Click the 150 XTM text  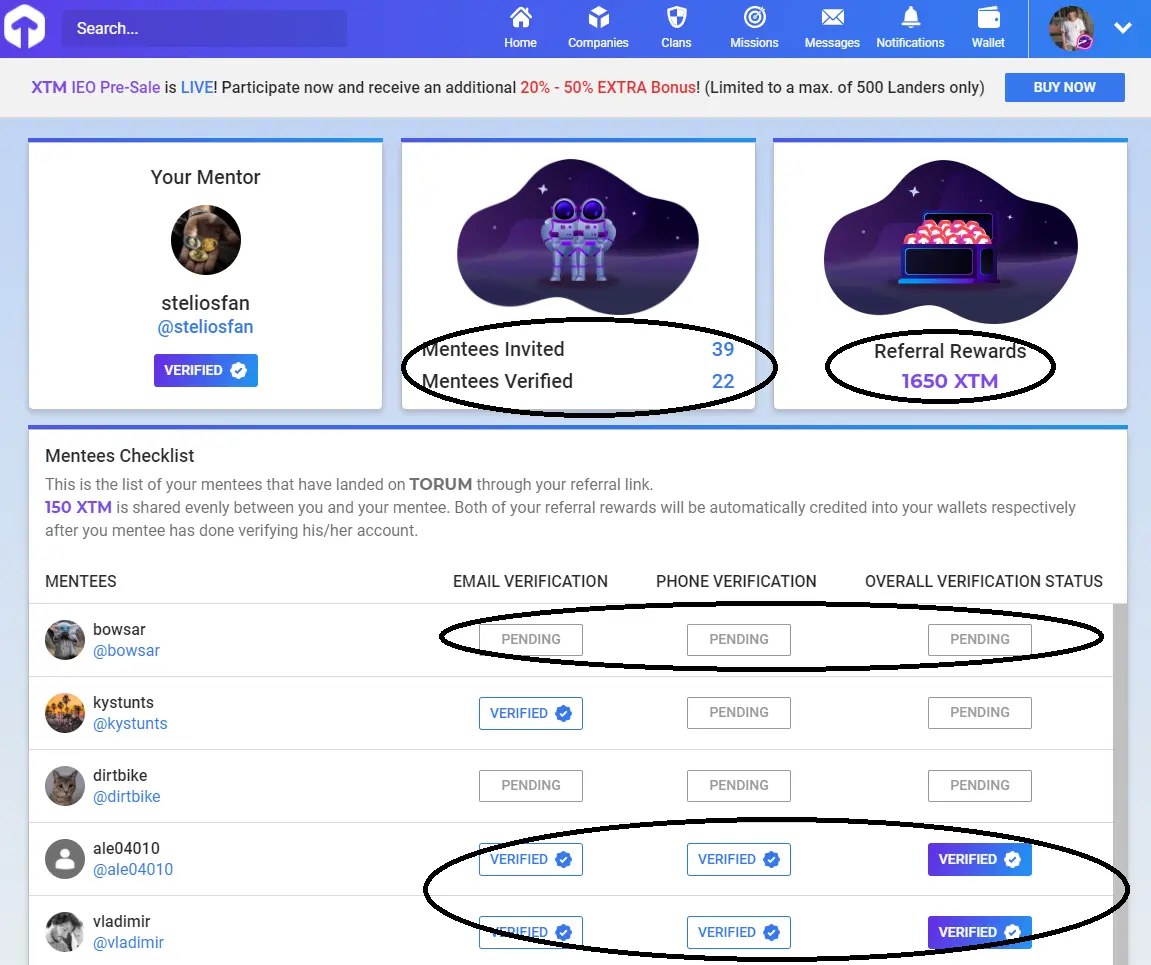coord(79,507)
